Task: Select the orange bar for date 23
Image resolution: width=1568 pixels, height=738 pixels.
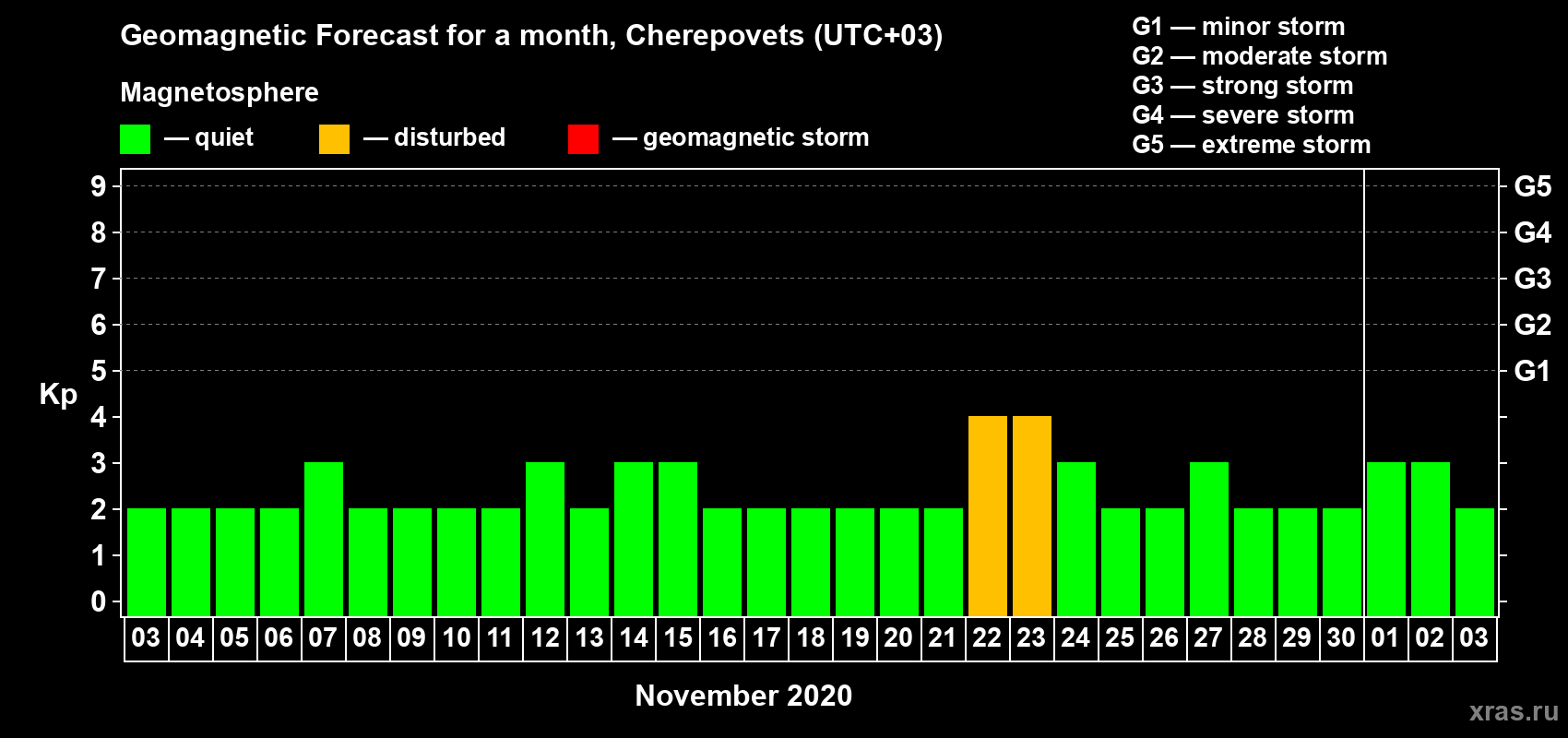Action: (x=1032, y=516)
